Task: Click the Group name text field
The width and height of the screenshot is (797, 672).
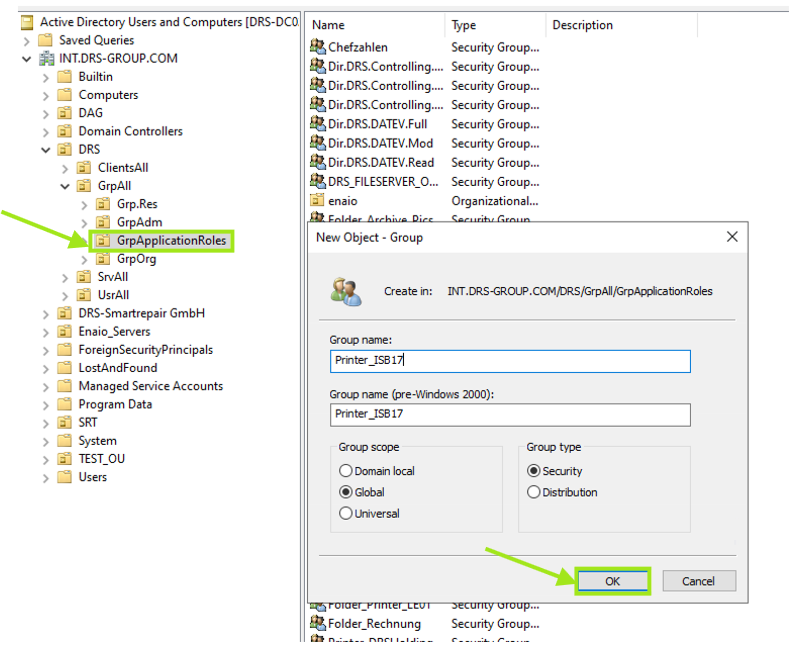Action: tap(510, 361)
